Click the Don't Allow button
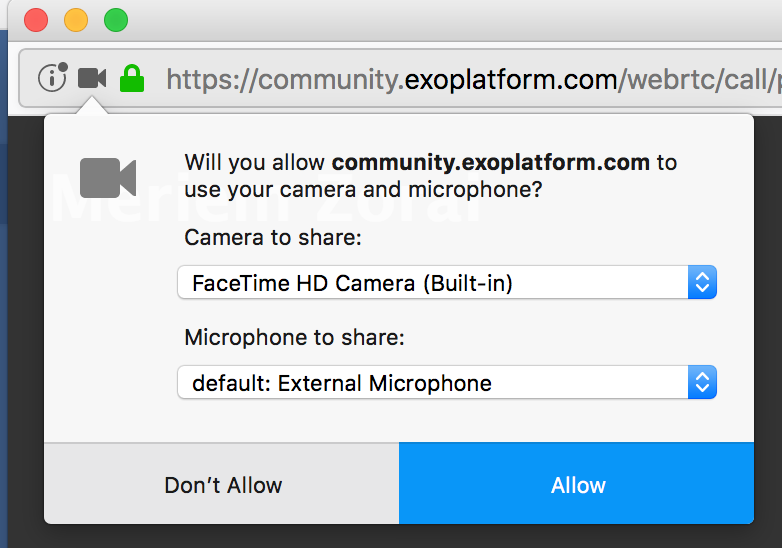782x548 pixels. click(221, 483)
